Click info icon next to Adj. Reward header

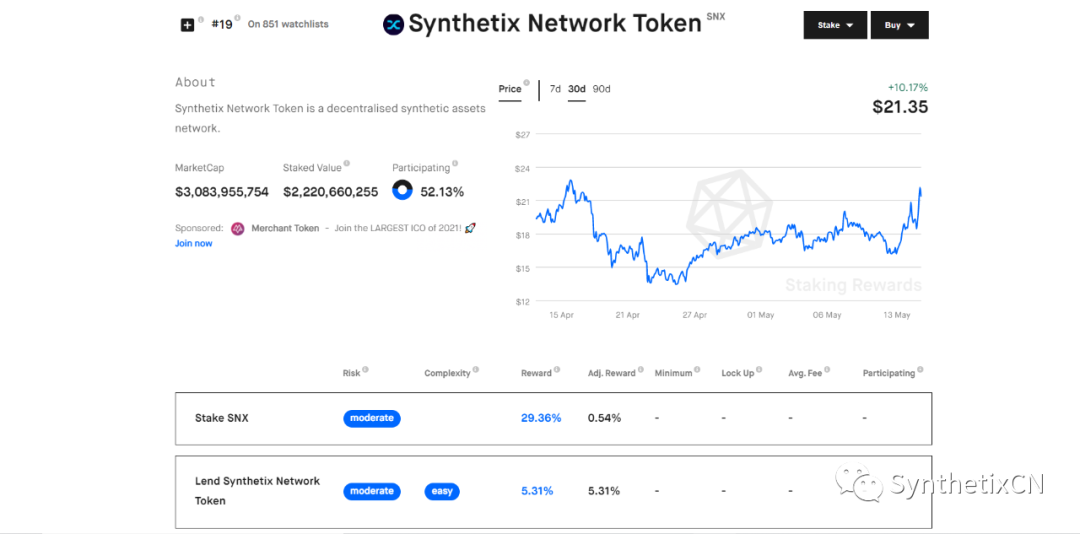pyautogui.click(x=641, y=371)
